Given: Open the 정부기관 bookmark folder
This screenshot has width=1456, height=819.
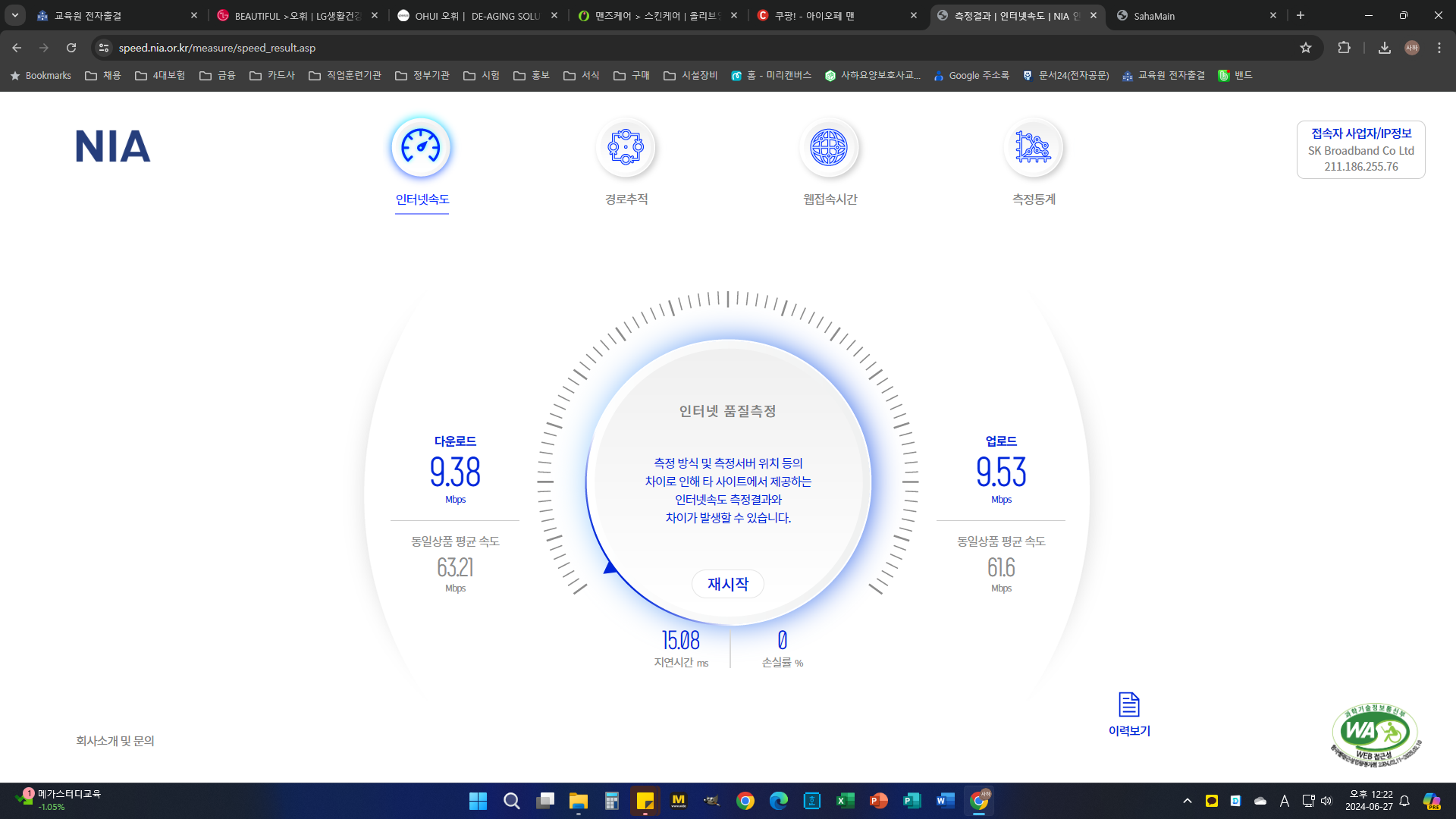Looking at the screenshot, I should pos(422,75).
